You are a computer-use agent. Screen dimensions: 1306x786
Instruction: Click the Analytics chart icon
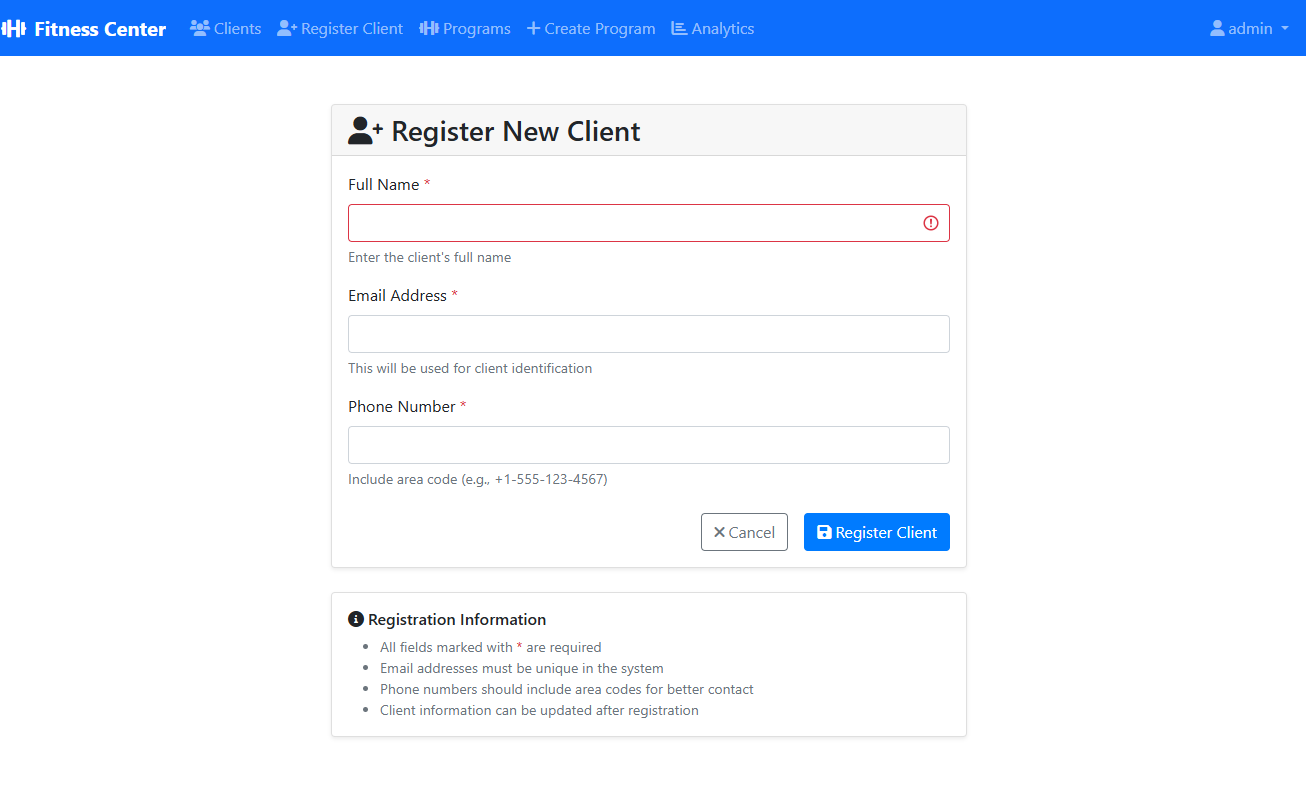click(x=679, y=29)
